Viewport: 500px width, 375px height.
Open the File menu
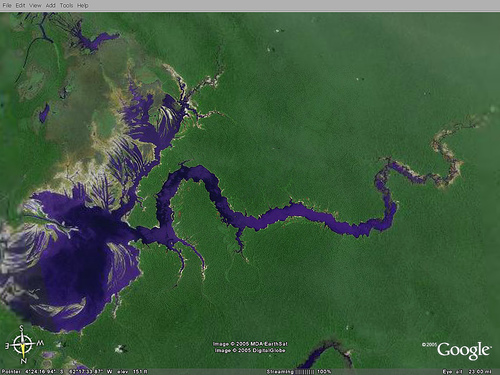pos(7,5)
